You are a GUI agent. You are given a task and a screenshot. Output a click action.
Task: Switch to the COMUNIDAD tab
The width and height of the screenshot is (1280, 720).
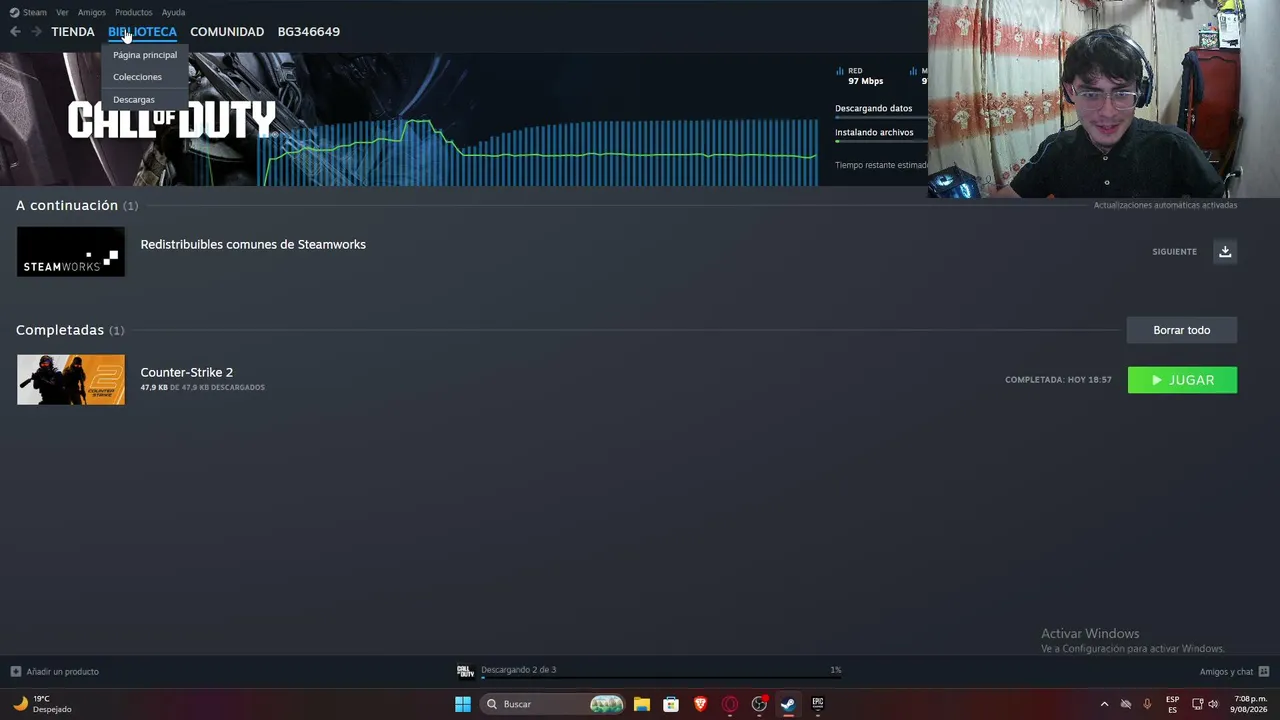[227, 32]
